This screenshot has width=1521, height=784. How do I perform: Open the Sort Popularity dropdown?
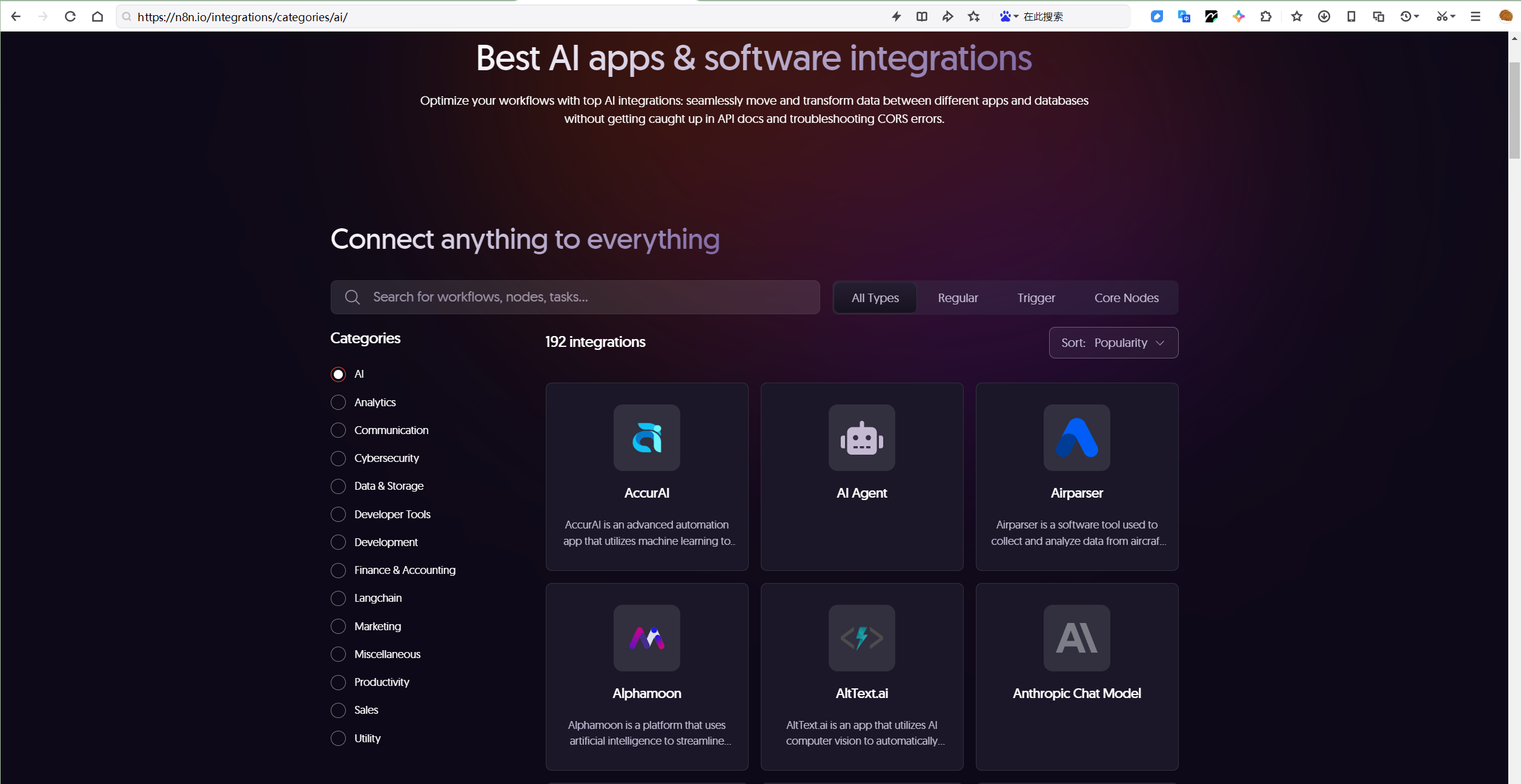click(x=1113, y=343)
